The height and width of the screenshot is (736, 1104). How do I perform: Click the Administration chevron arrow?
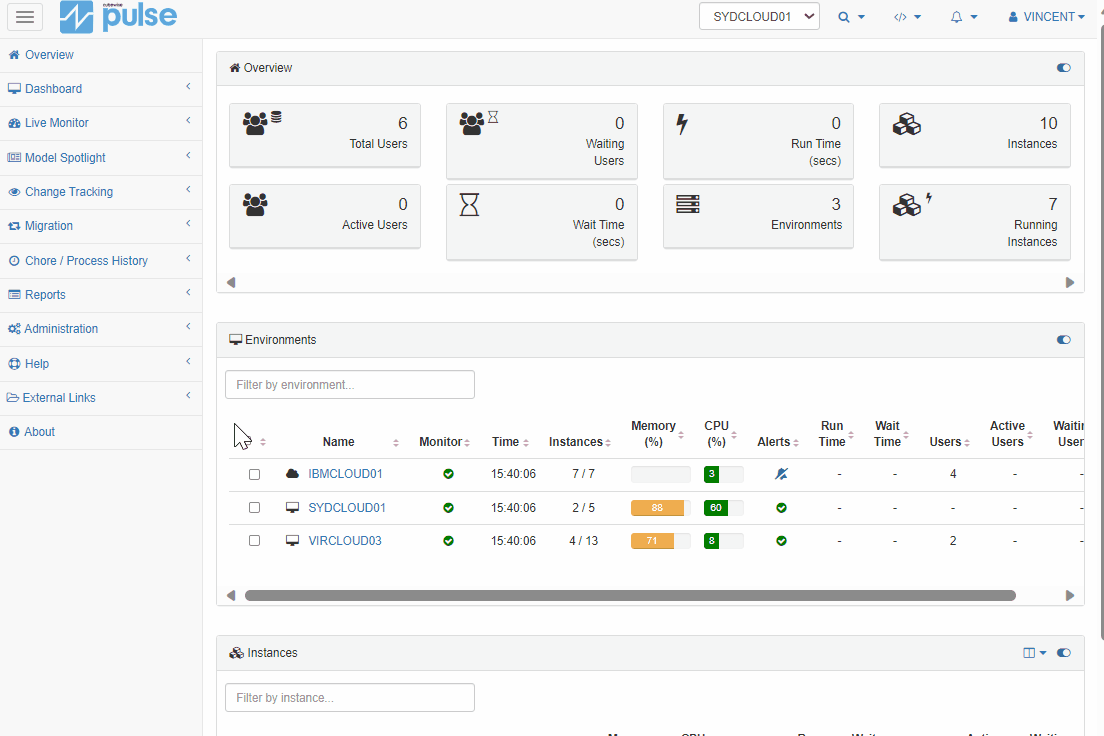point(188,327)
